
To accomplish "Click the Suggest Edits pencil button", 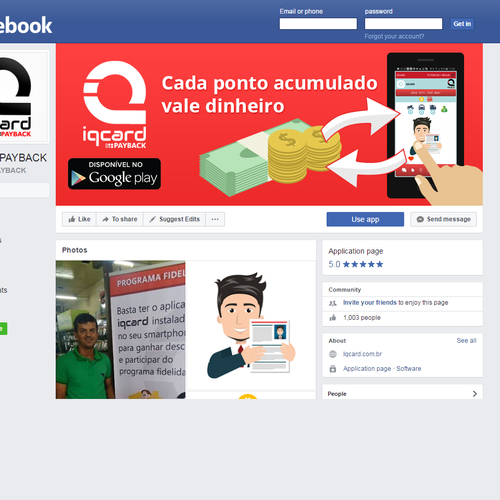I will click(x=174, y=219).
